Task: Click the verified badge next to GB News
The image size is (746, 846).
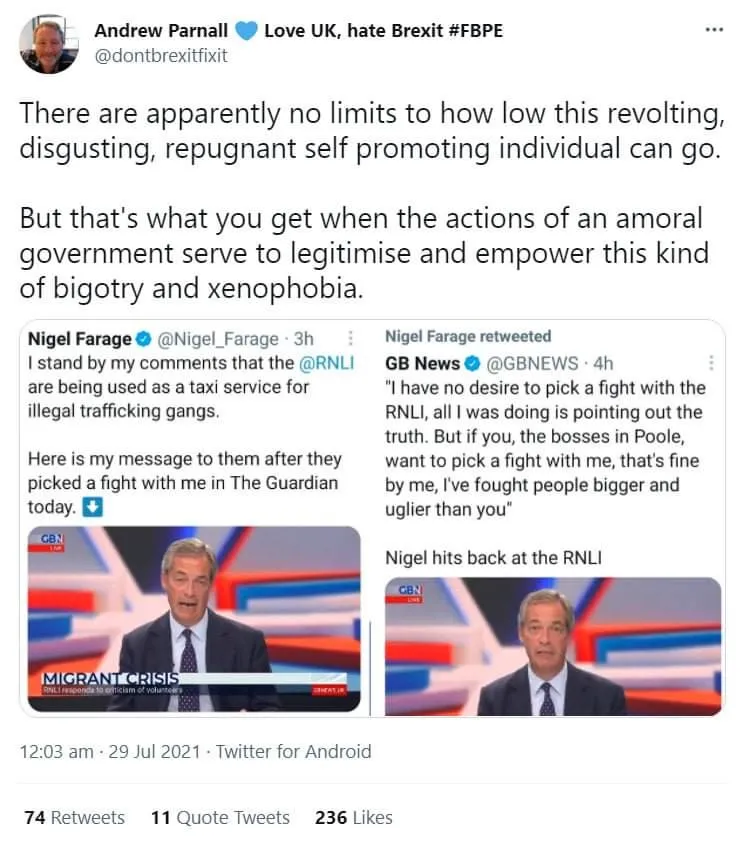Action: coord(473,363)
